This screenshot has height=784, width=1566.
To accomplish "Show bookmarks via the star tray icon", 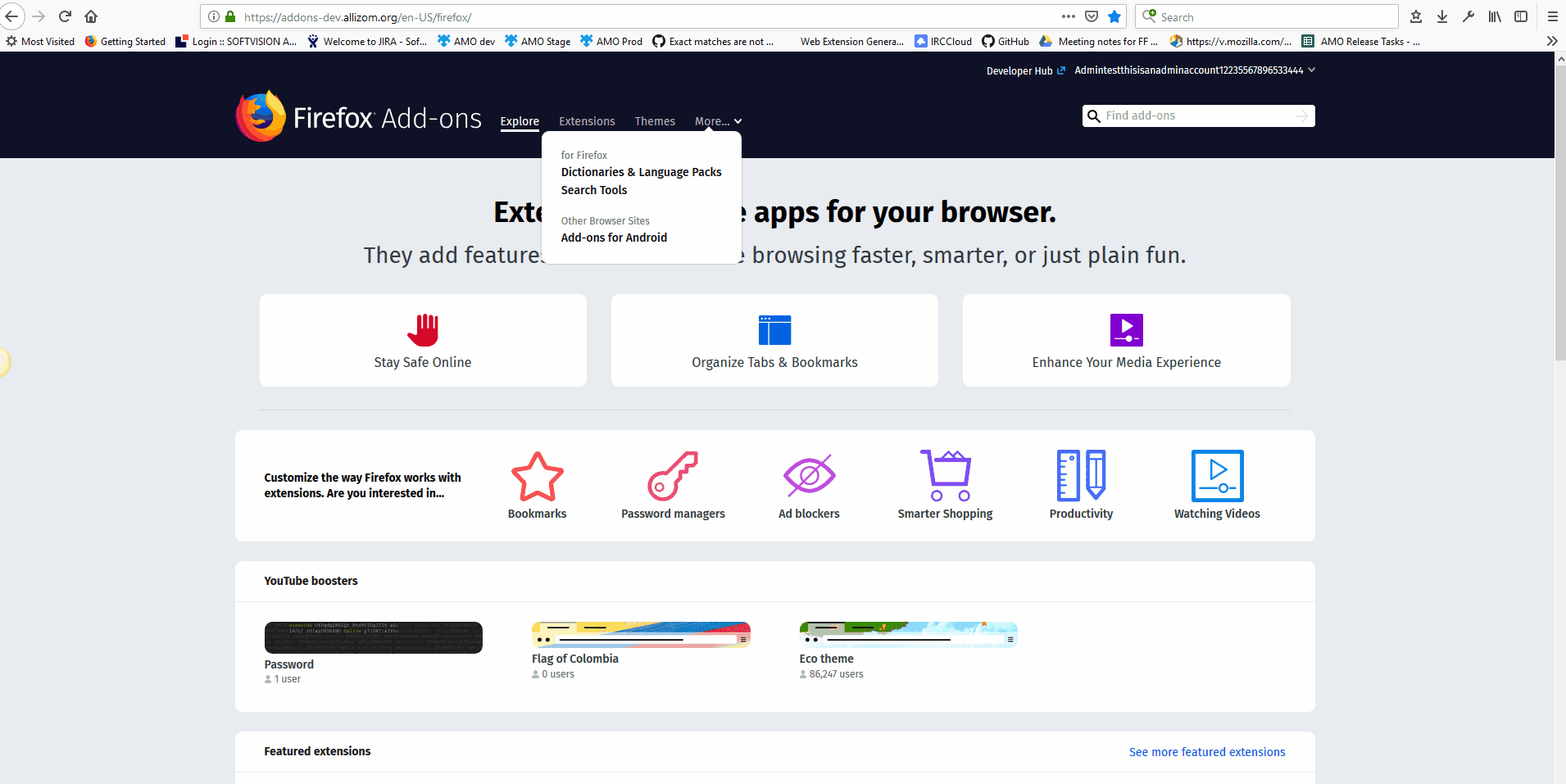I will point(1416,16).
